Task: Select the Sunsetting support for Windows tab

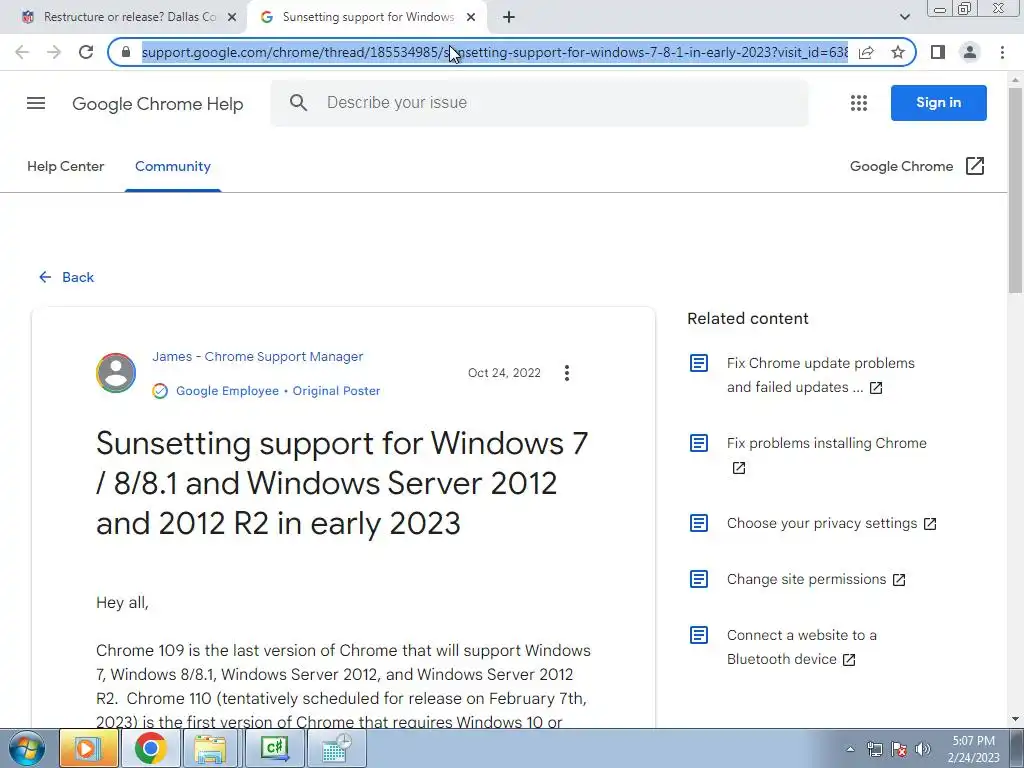Action: [368, 17]
